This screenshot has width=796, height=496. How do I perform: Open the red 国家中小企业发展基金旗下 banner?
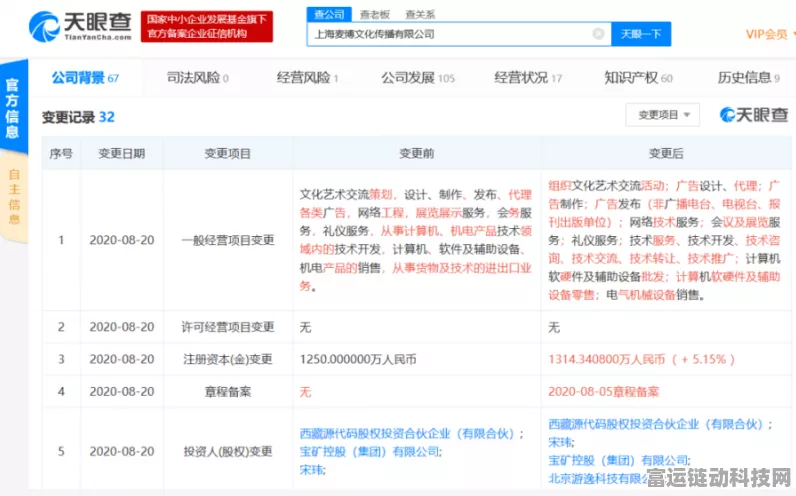(207, 26)
